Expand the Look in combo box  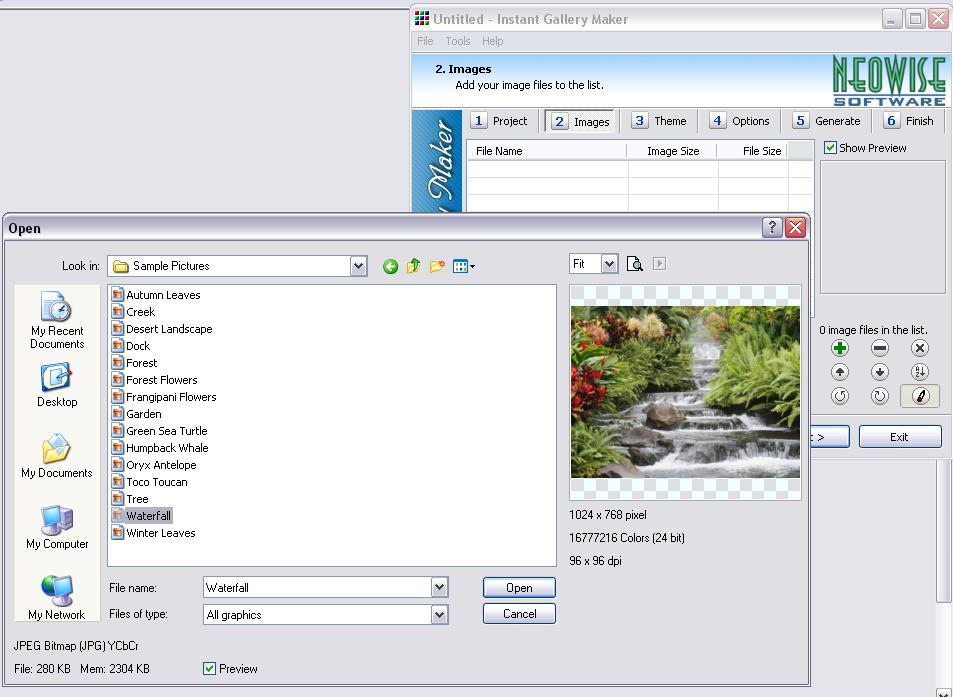(358, 266)
